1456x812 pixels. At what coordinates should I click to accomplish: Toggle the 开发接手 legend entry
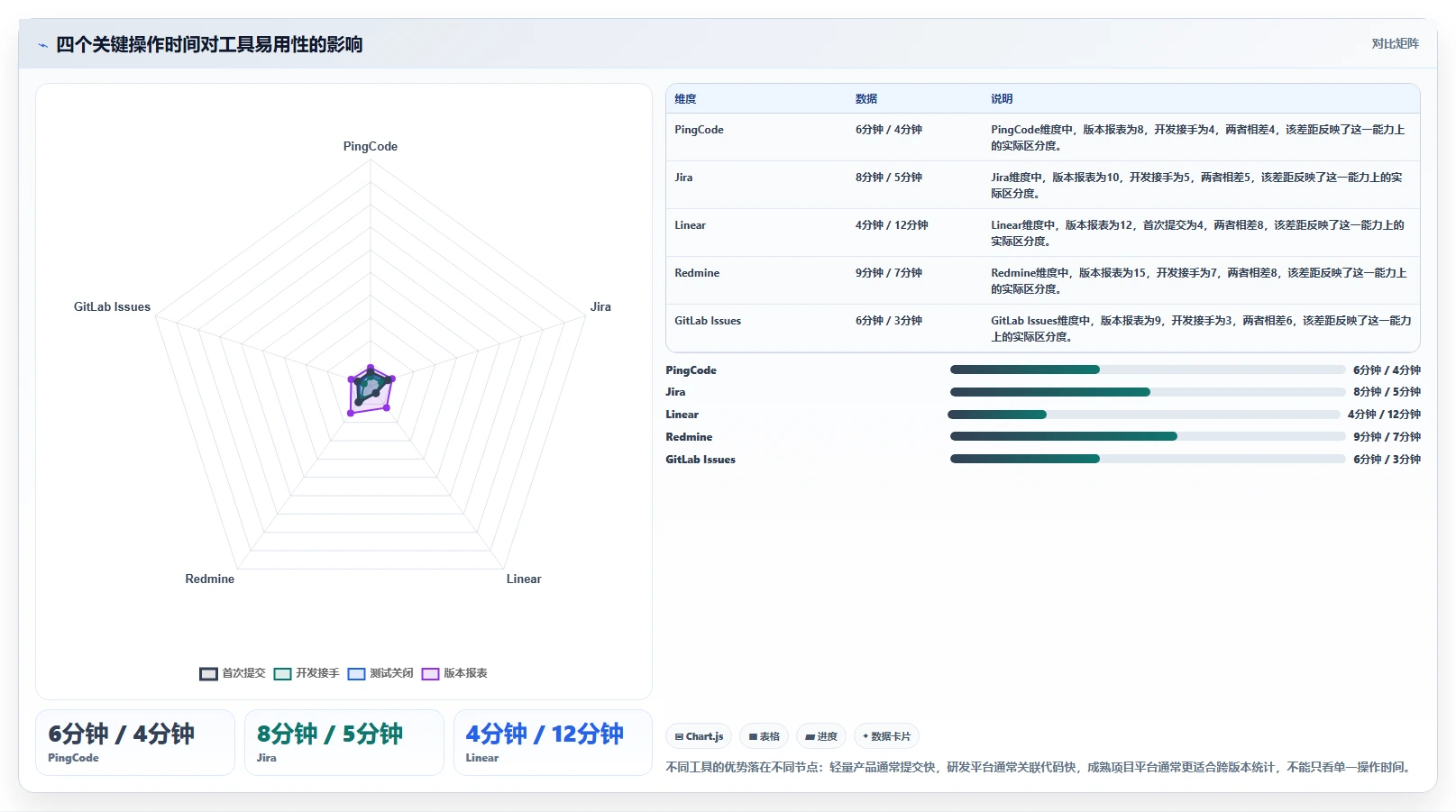(307, 673)
